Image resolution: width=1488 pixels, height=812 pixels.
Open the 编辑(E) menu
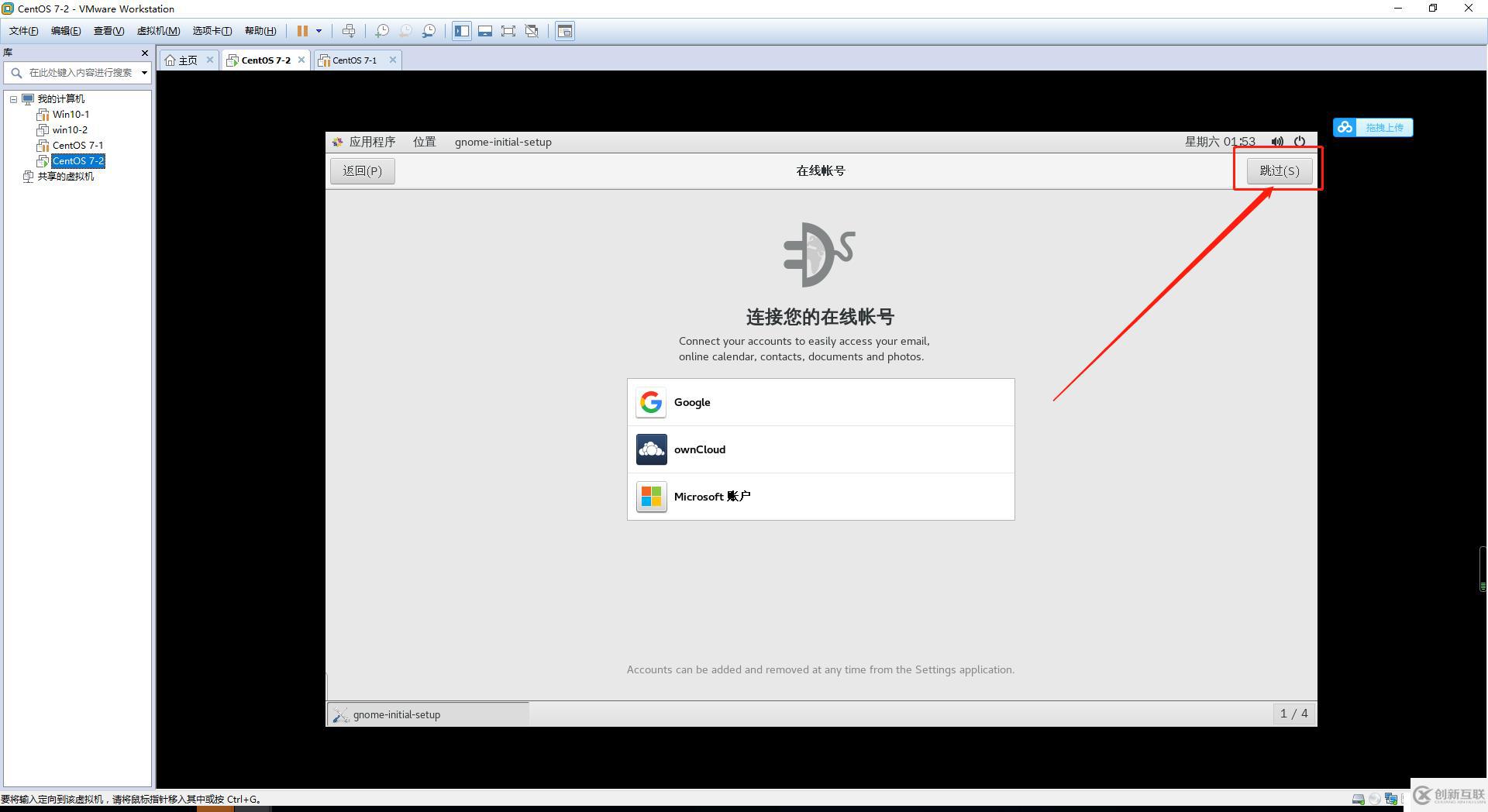point(66,31)
